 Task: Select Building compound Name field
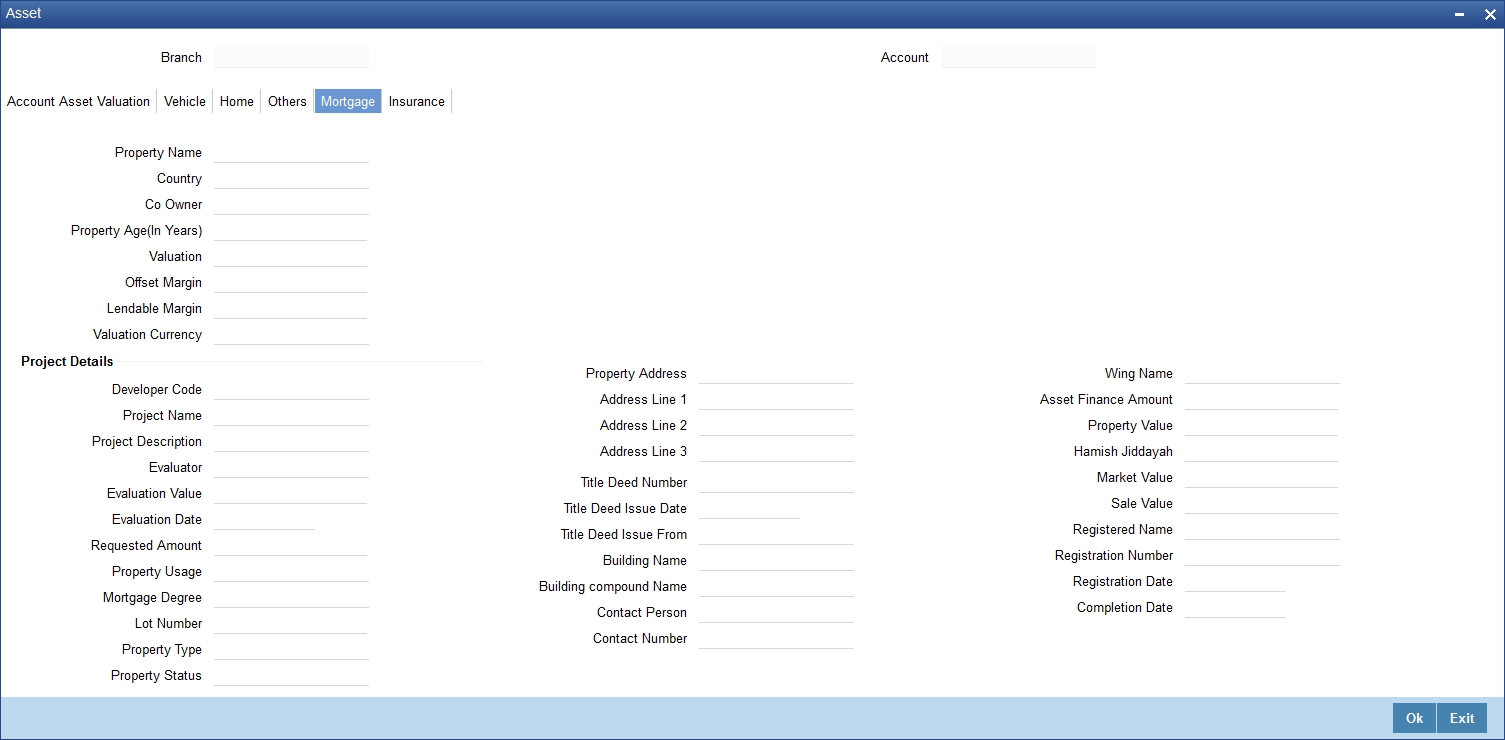click(776, 586)
